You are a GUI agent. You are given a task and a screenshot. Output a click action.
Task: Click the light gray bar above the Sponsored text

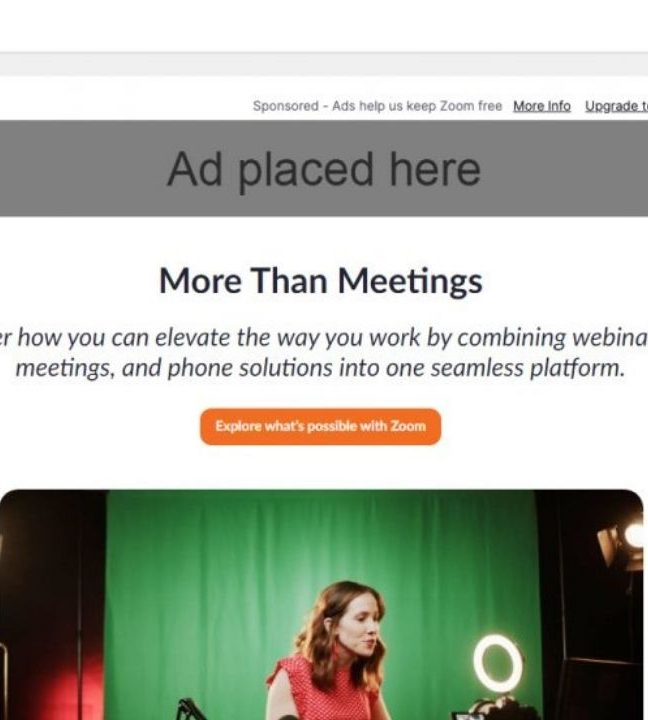pos(324,64)
